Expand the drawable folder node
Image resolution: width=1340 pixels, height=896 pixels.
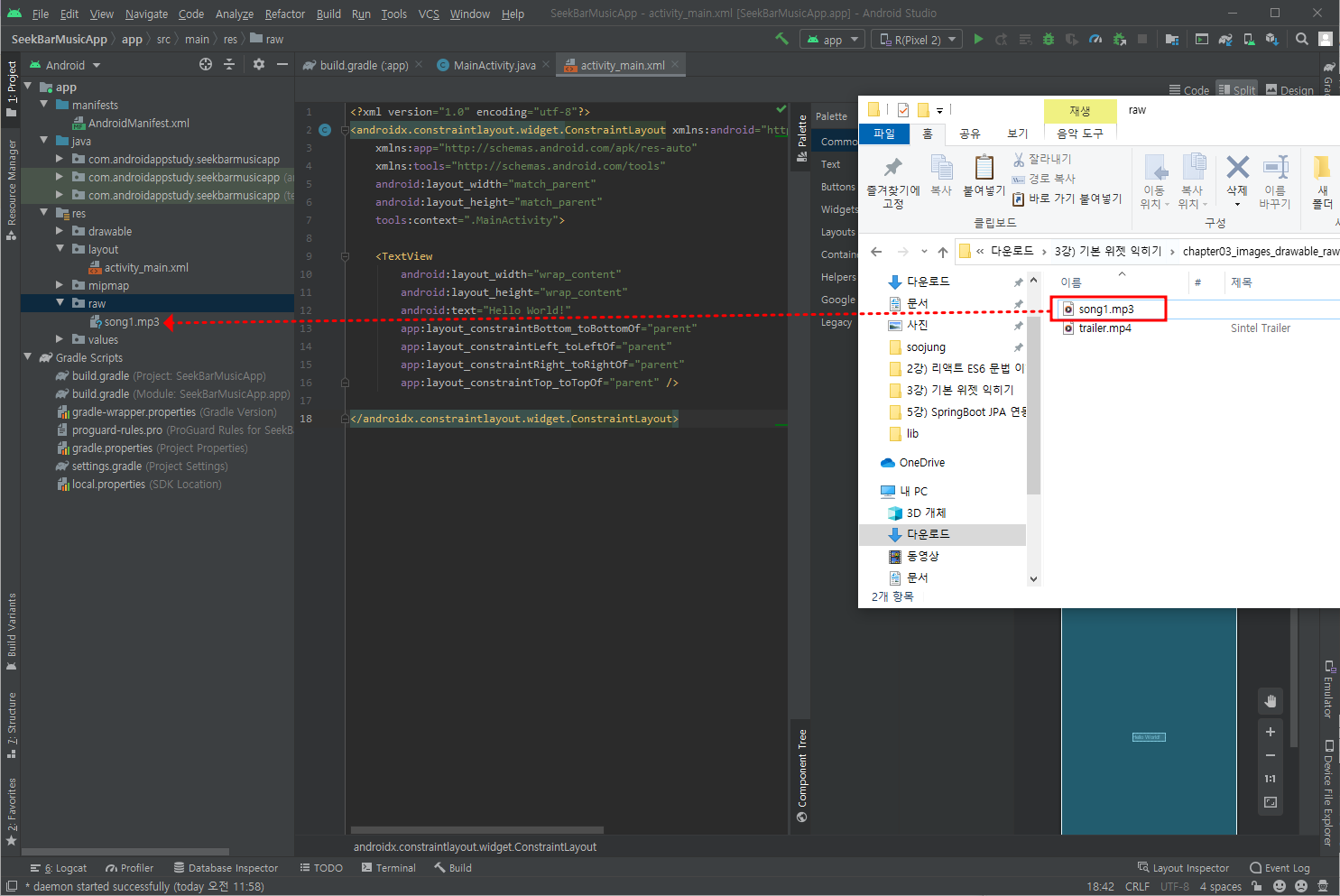tap(60, 231)
